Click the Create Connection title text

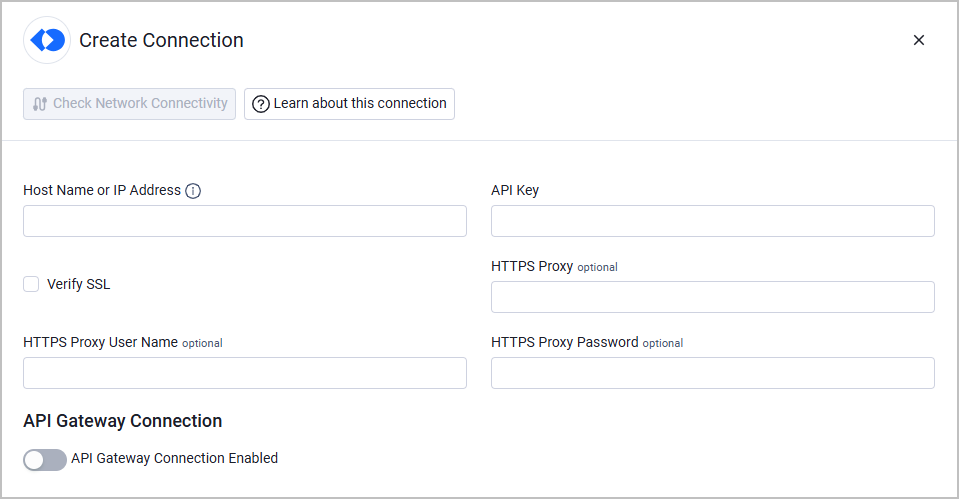(161, 40)
